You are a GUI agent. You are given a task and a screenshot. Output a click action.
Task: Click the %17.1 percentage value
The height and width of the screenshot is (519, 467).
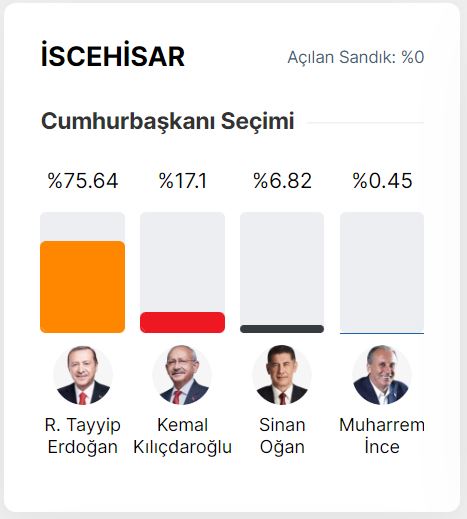(183, 181)
